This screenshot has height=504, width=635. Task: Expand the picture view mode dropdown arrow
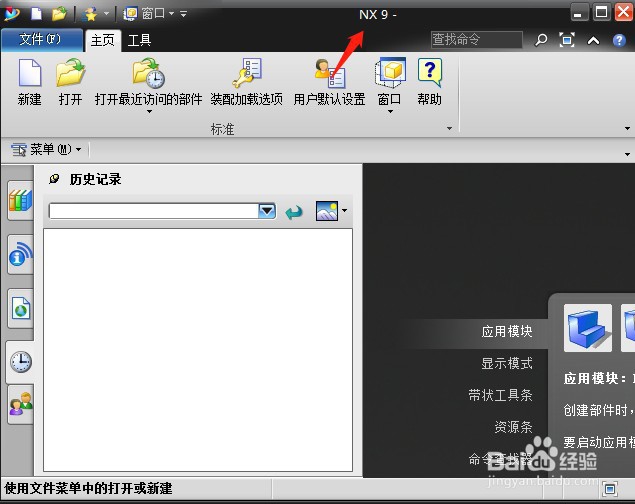pyautogui.click(x=344, y=211)
